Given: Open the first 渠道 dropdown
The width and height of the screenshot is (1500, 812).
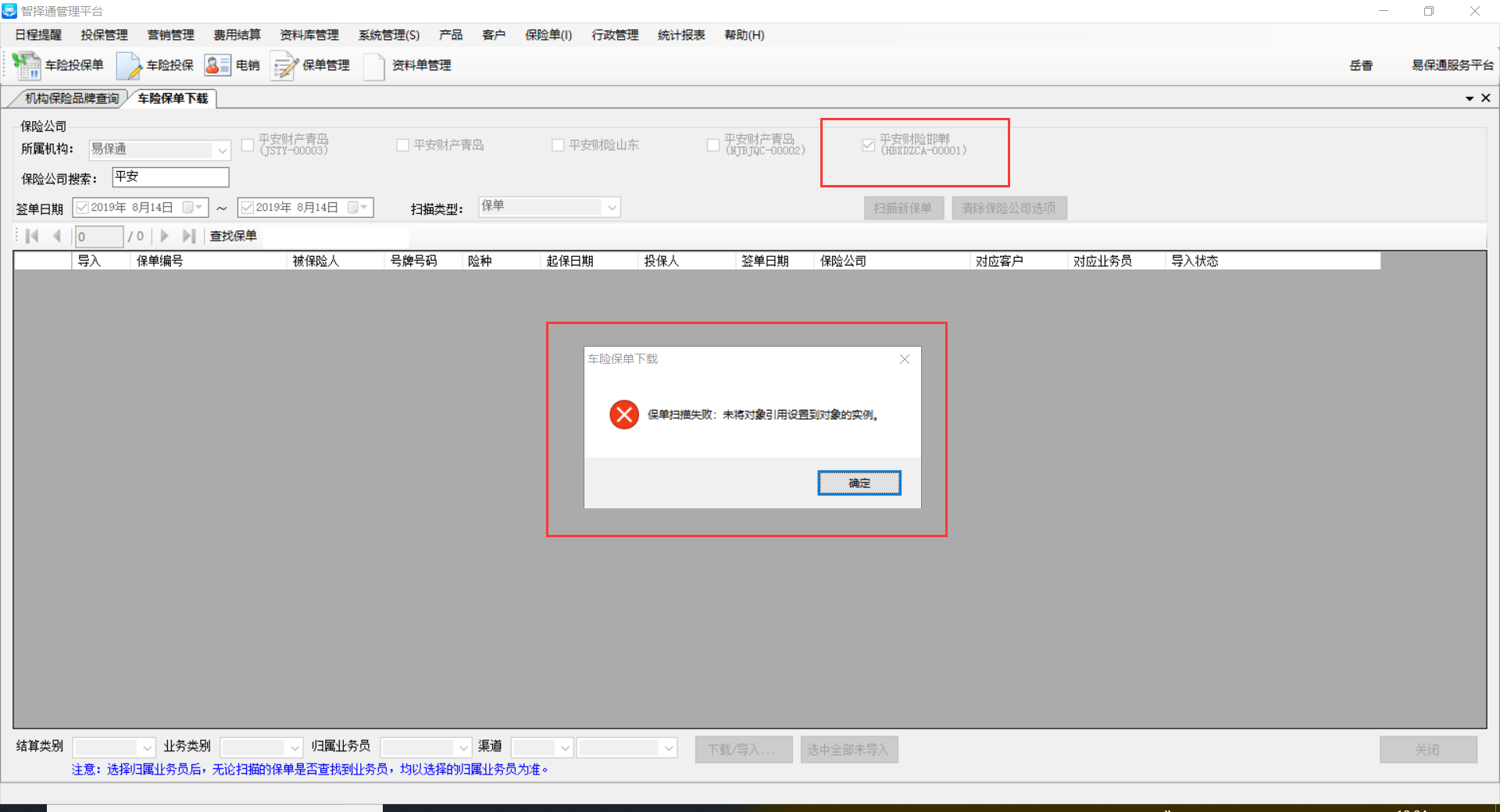Looking at the screenshot, I should (565, 748).
